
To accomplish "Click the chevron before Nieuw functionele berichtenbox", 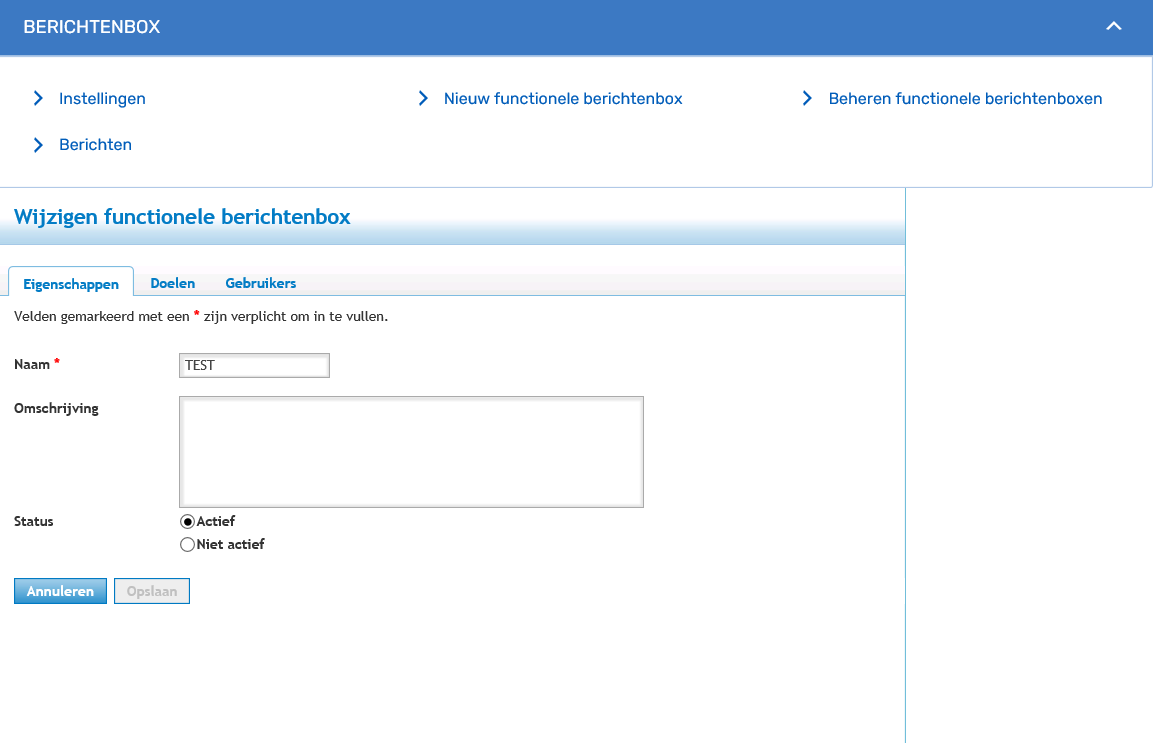I will click(423, 99).
